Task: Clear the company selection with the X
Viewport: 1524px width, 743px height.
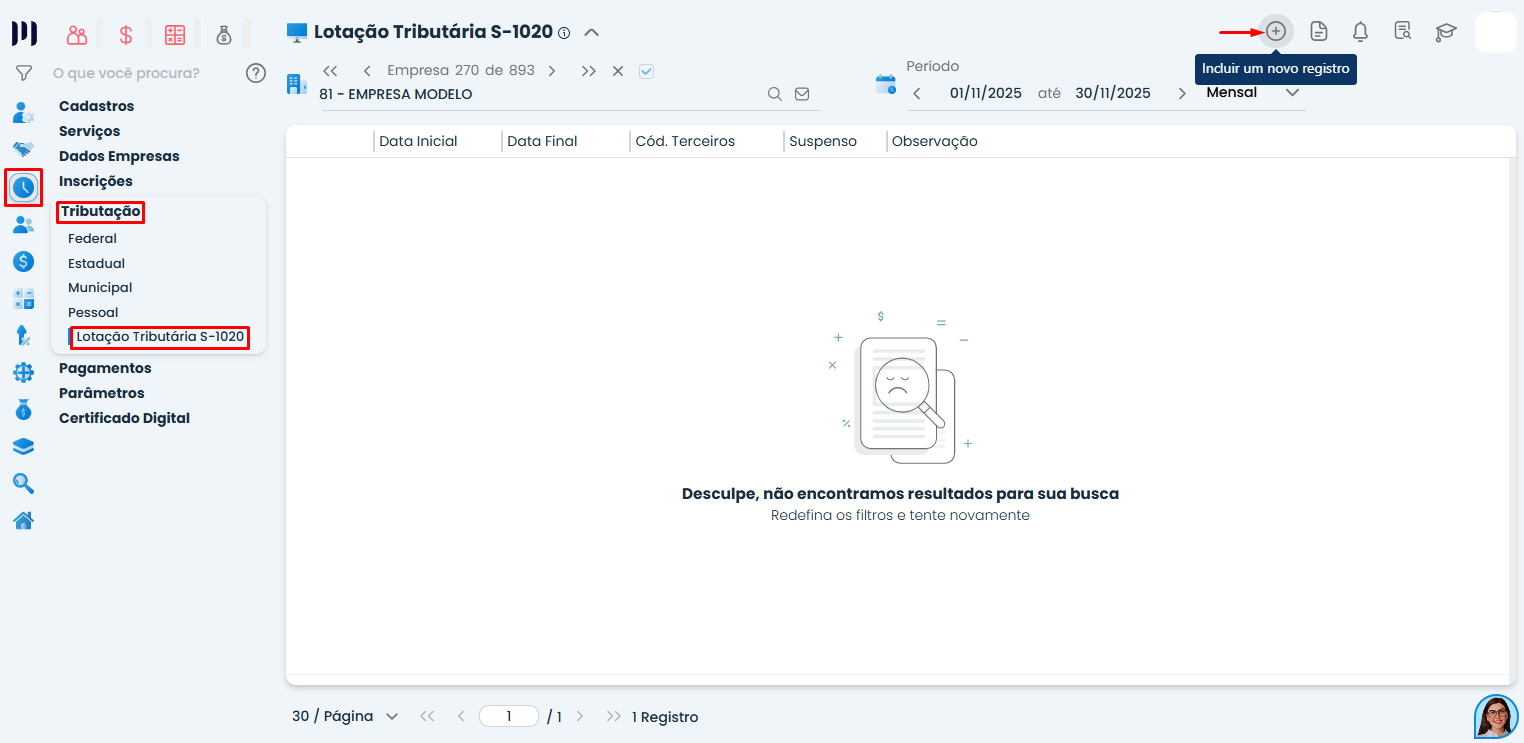Action: [618, 71]
